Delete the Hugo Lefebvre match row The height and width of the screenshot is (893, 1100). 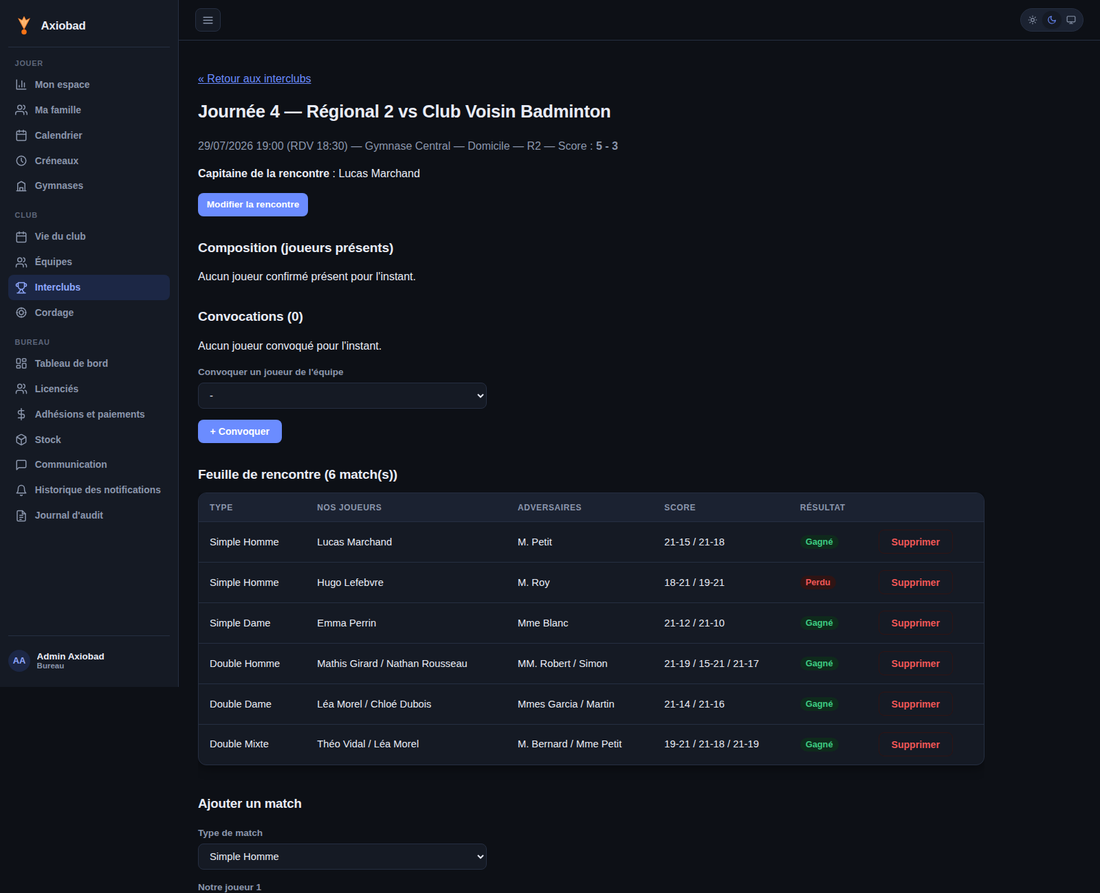(x=915, y=583)
